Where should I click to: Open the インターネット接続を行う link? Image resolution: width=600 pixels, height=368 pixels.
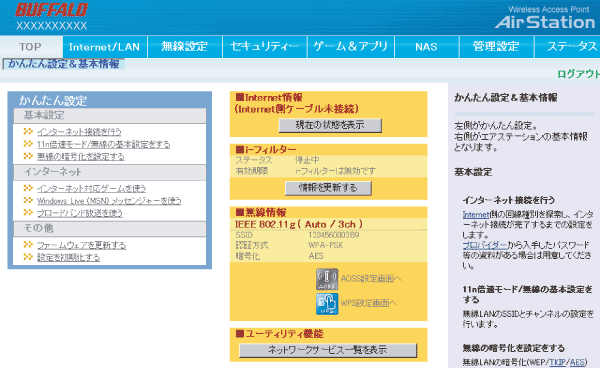coord(79,132)
